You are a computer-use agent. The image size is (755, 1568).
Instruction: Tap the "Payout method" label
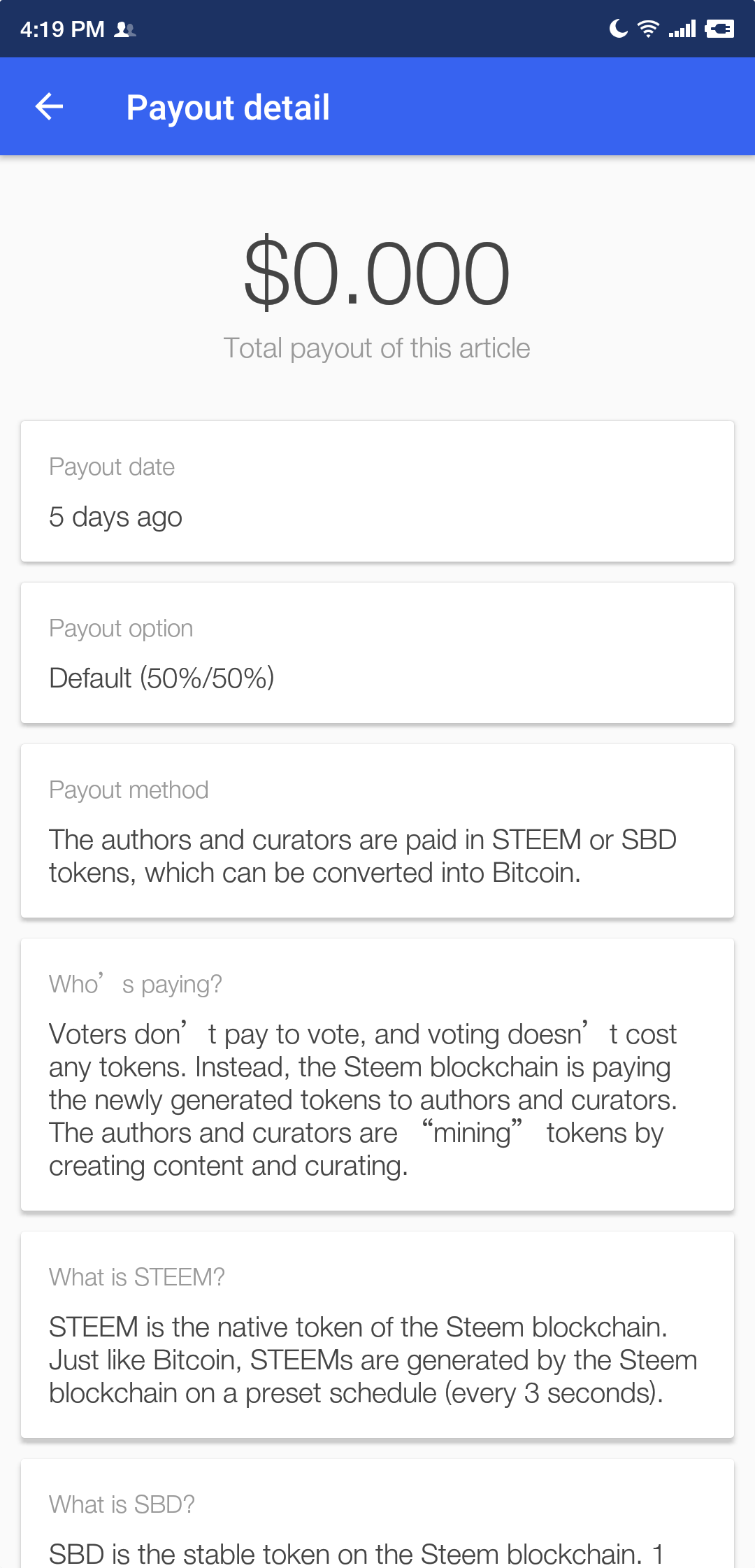[x=129, y=790]
